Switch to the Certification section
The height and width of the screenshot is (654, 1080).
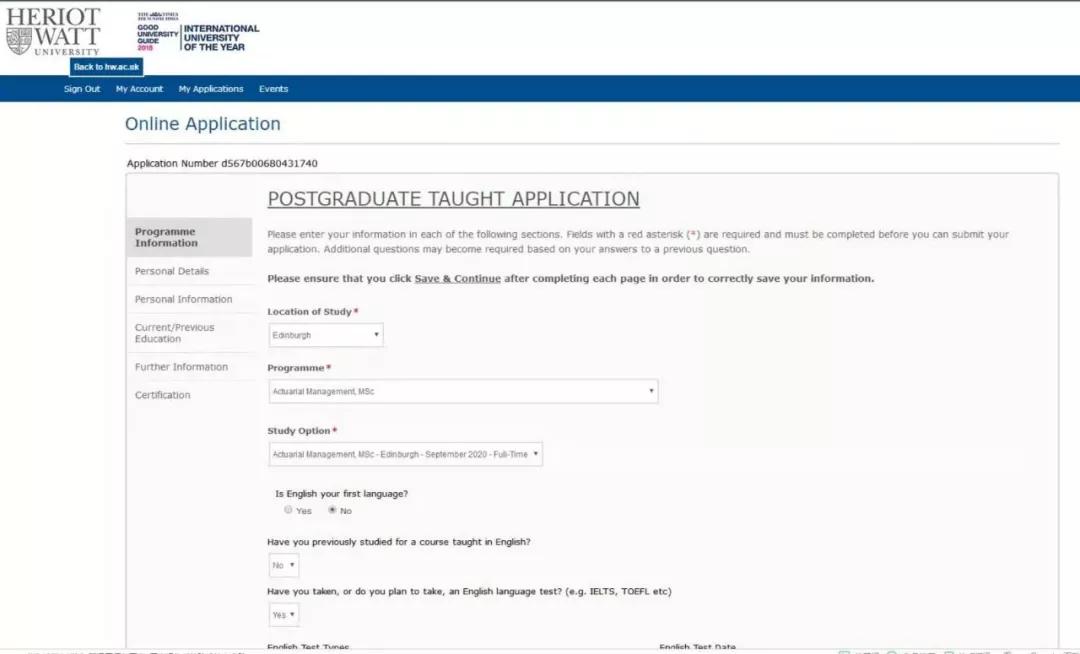(162, 395)
